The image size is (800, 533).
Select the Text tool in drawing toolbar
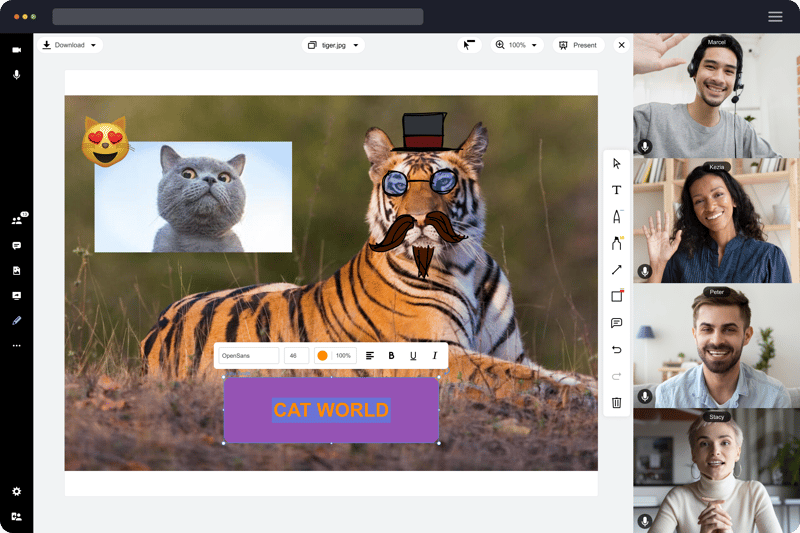tap(616, 190)
